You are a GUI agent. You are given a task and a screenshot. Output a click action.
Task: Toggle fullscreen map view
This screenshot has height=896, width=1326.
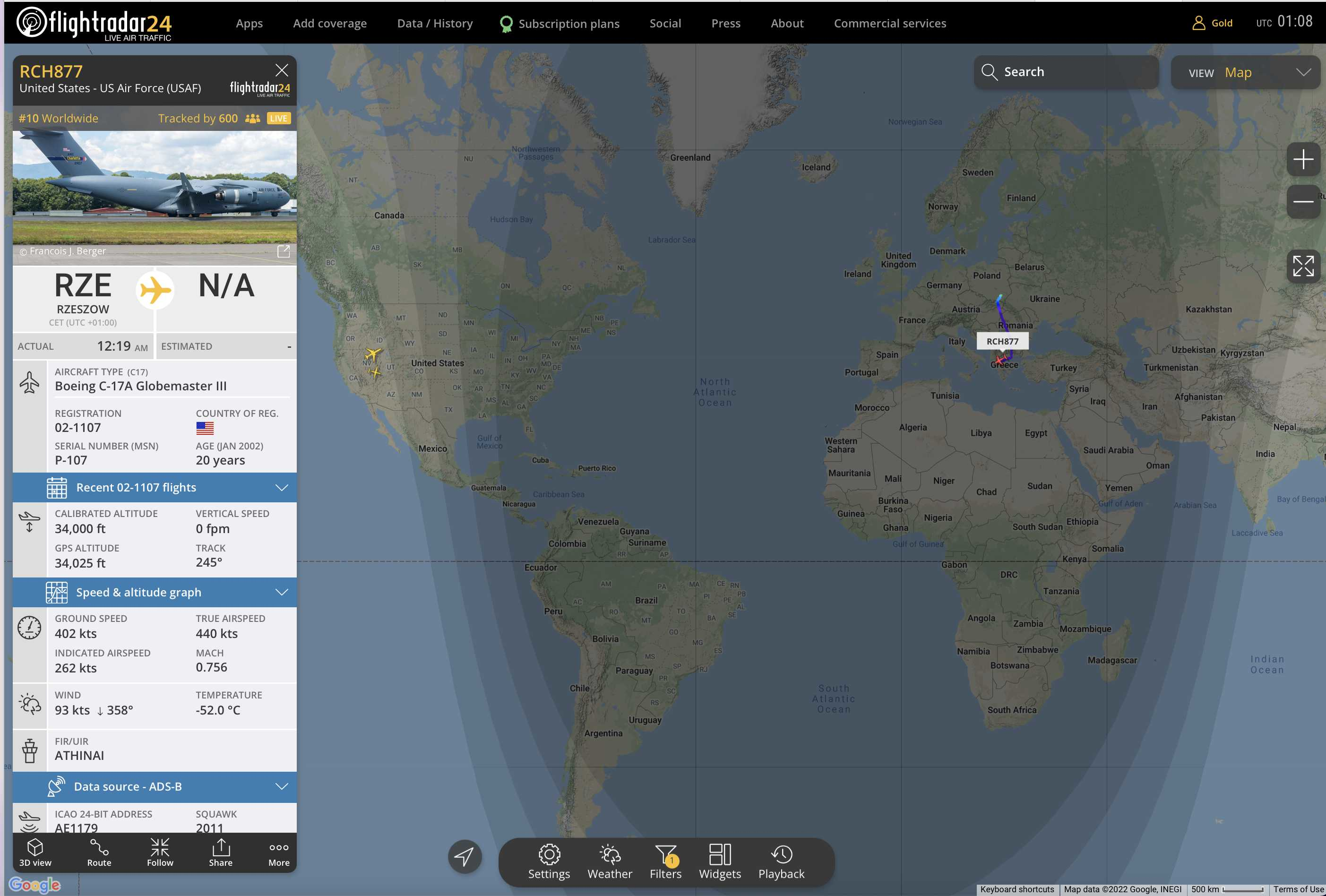[x=1303, y=266]
